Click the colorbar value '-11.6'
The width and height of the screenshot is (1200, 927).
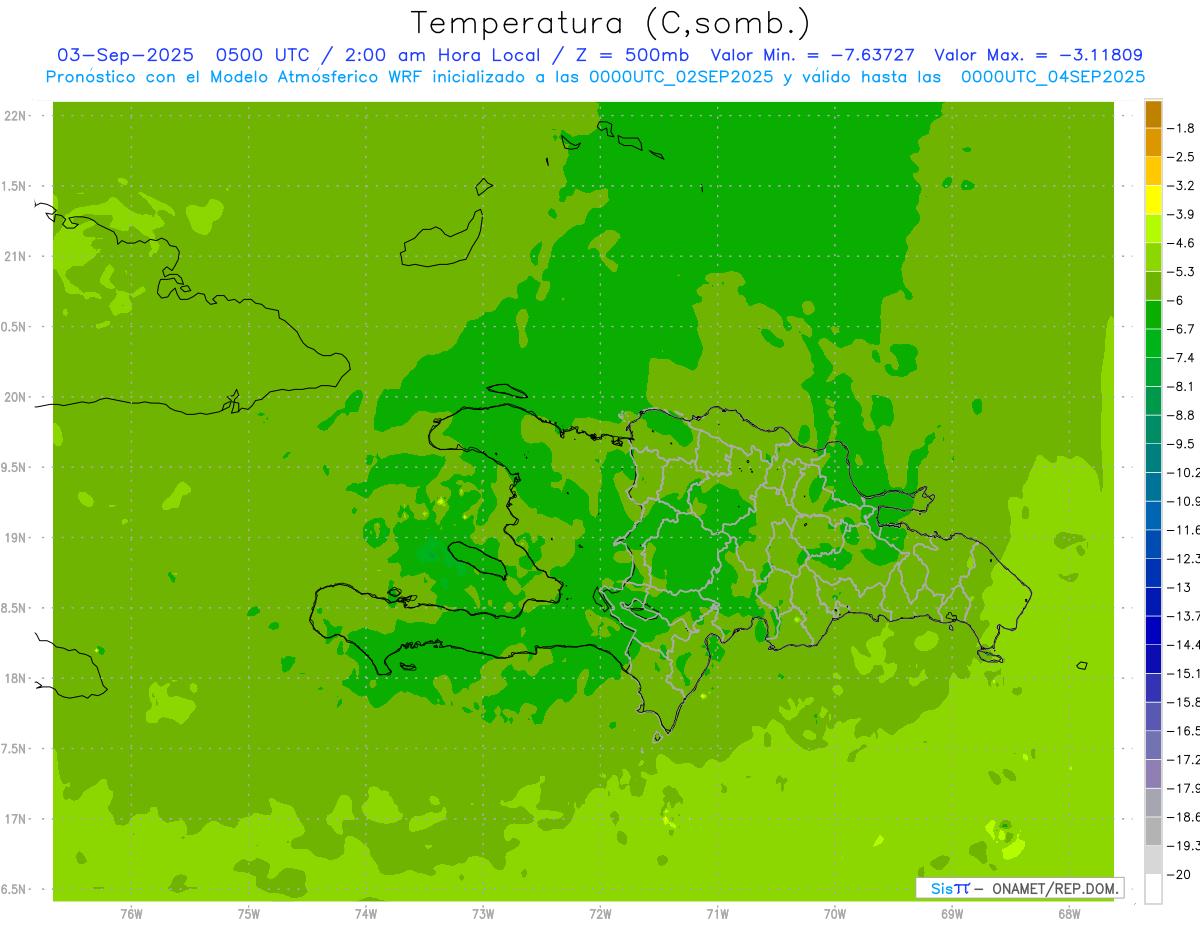tap(1184, 530)
